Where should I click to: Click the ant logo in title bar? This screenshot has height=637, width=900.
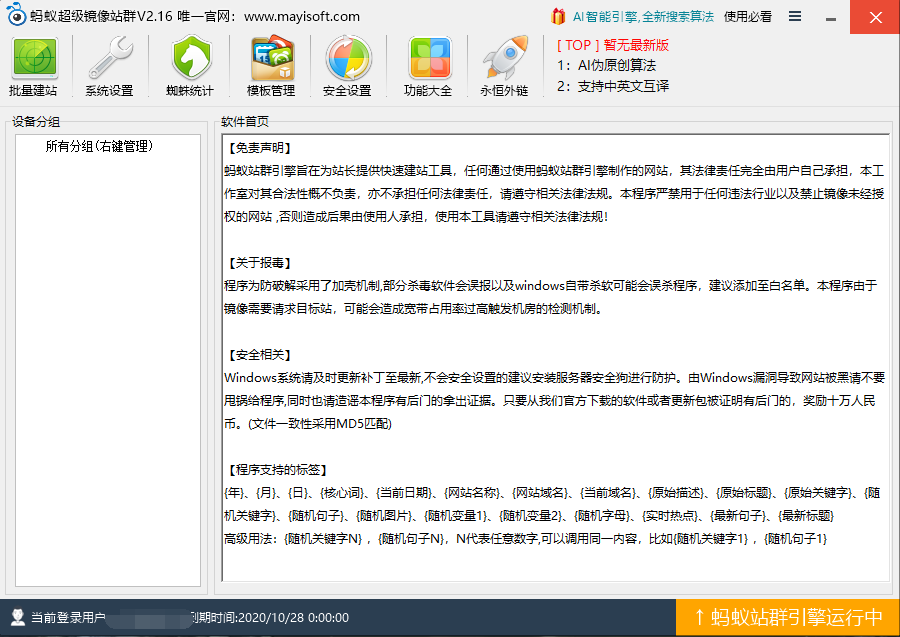pyautogui.click(x=15, y=16)
